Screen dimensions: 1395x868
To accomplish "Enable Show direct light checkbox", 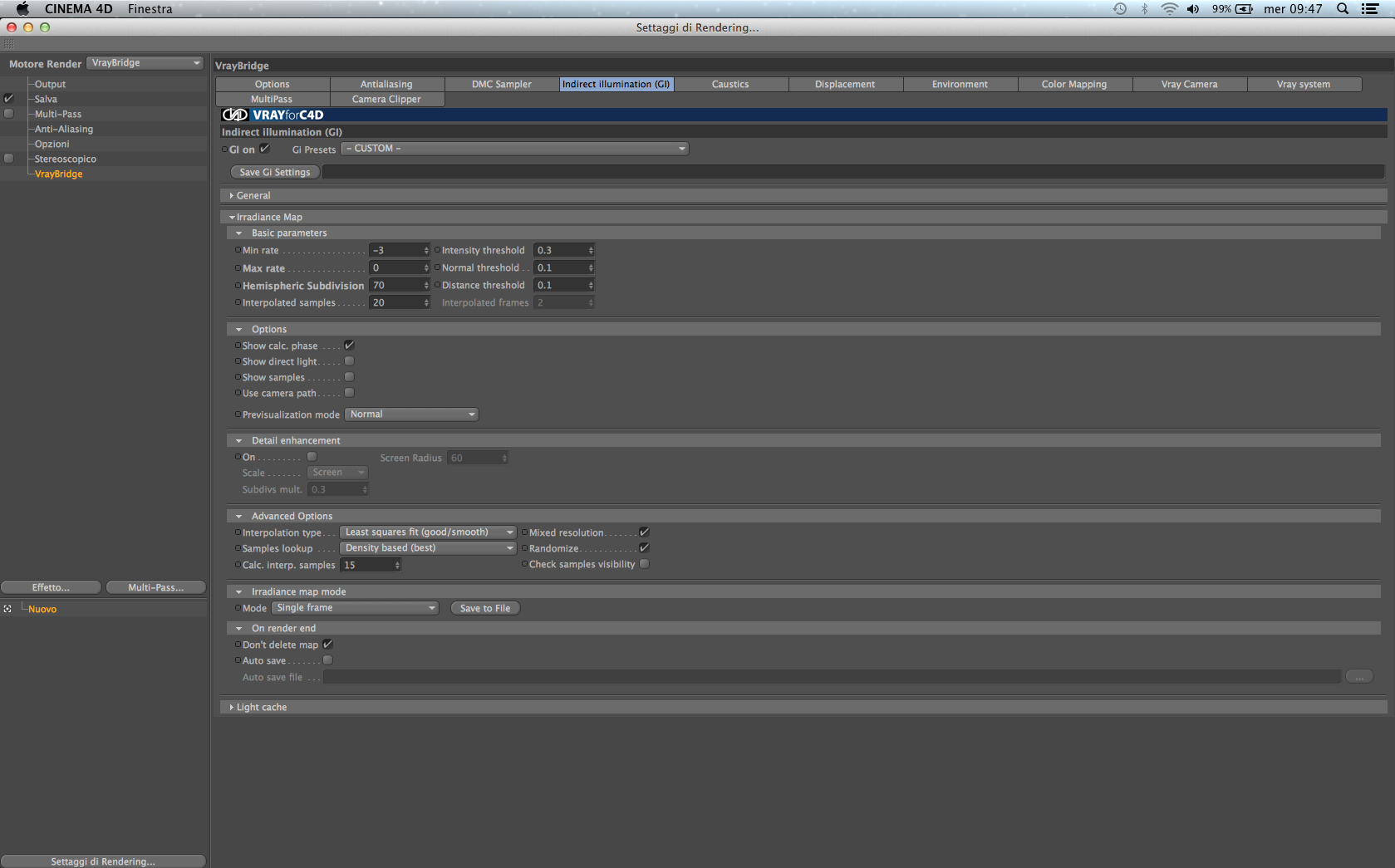I will click(349, 361).
